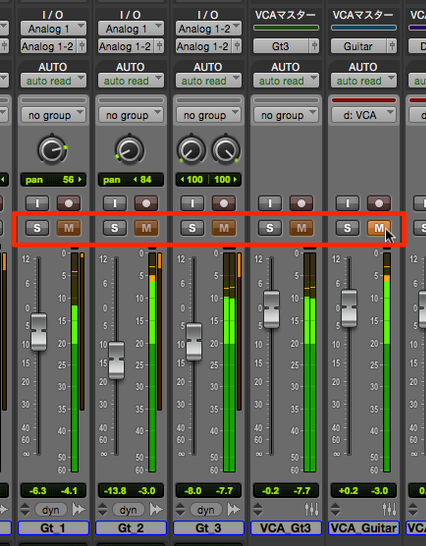
Task: Click the Guitar VCA assignment button
Action: [x=359, y=46]
